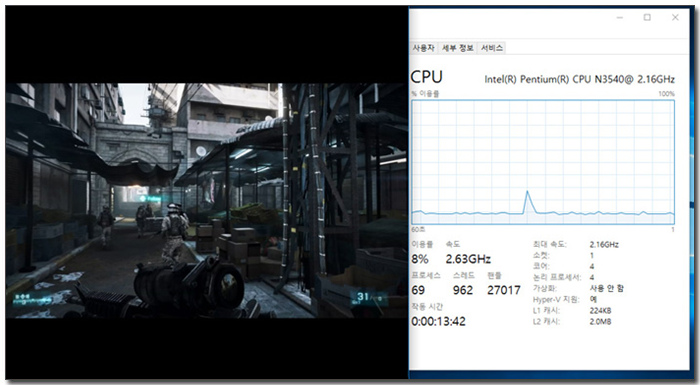Image resolution: width=700 pixels, height=385 pixels.
Task: Select the Intel Pentium N3540 processor name
Action: [579, 80]
